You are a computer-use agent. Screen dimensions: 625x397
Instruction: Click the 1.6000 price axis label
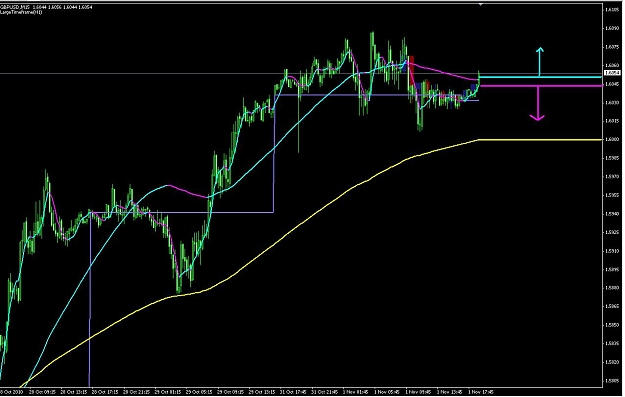click(x=612, y=140)
